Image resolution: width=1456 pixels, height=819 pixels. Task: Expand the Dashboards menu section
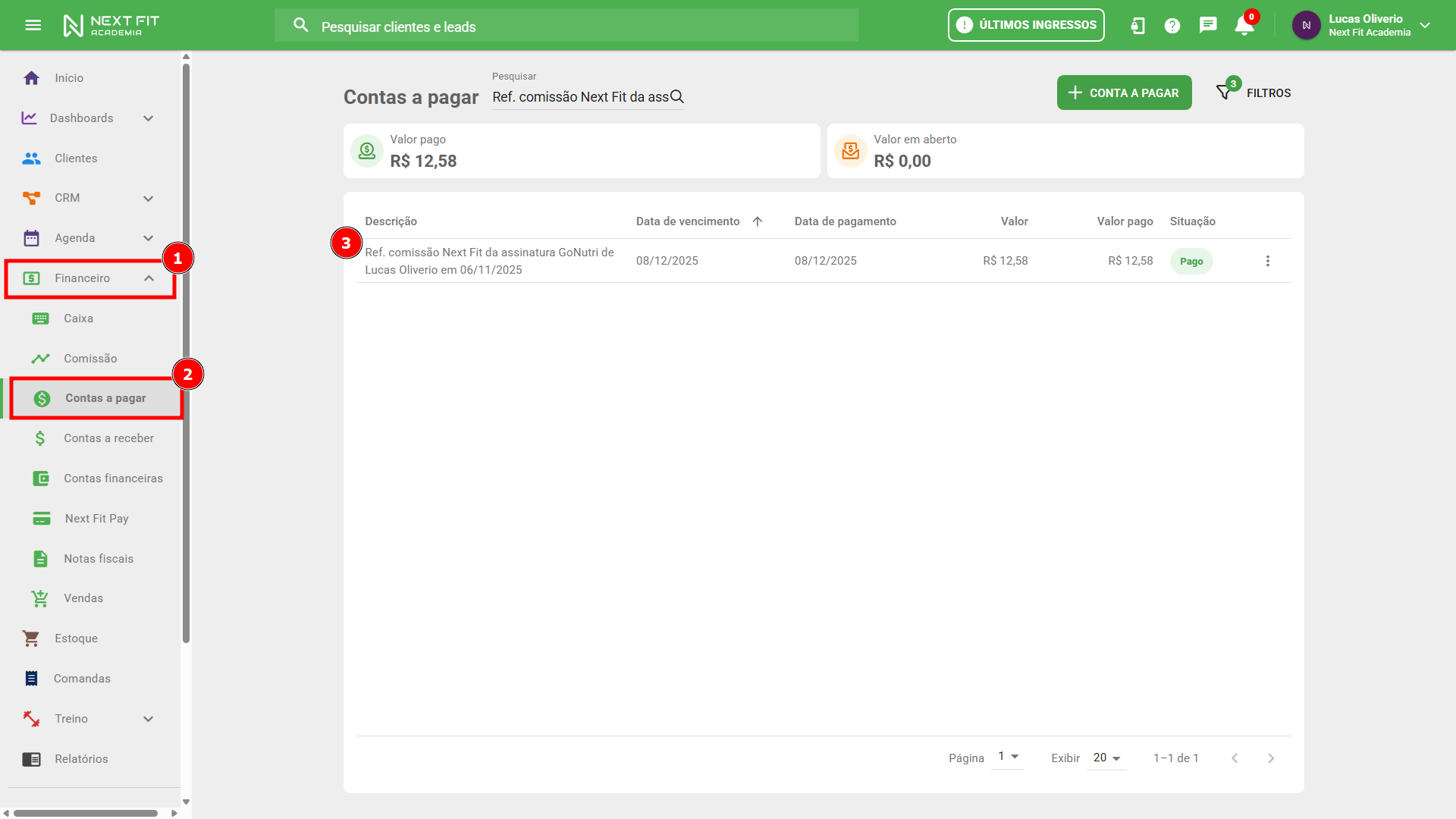[149, 118]
